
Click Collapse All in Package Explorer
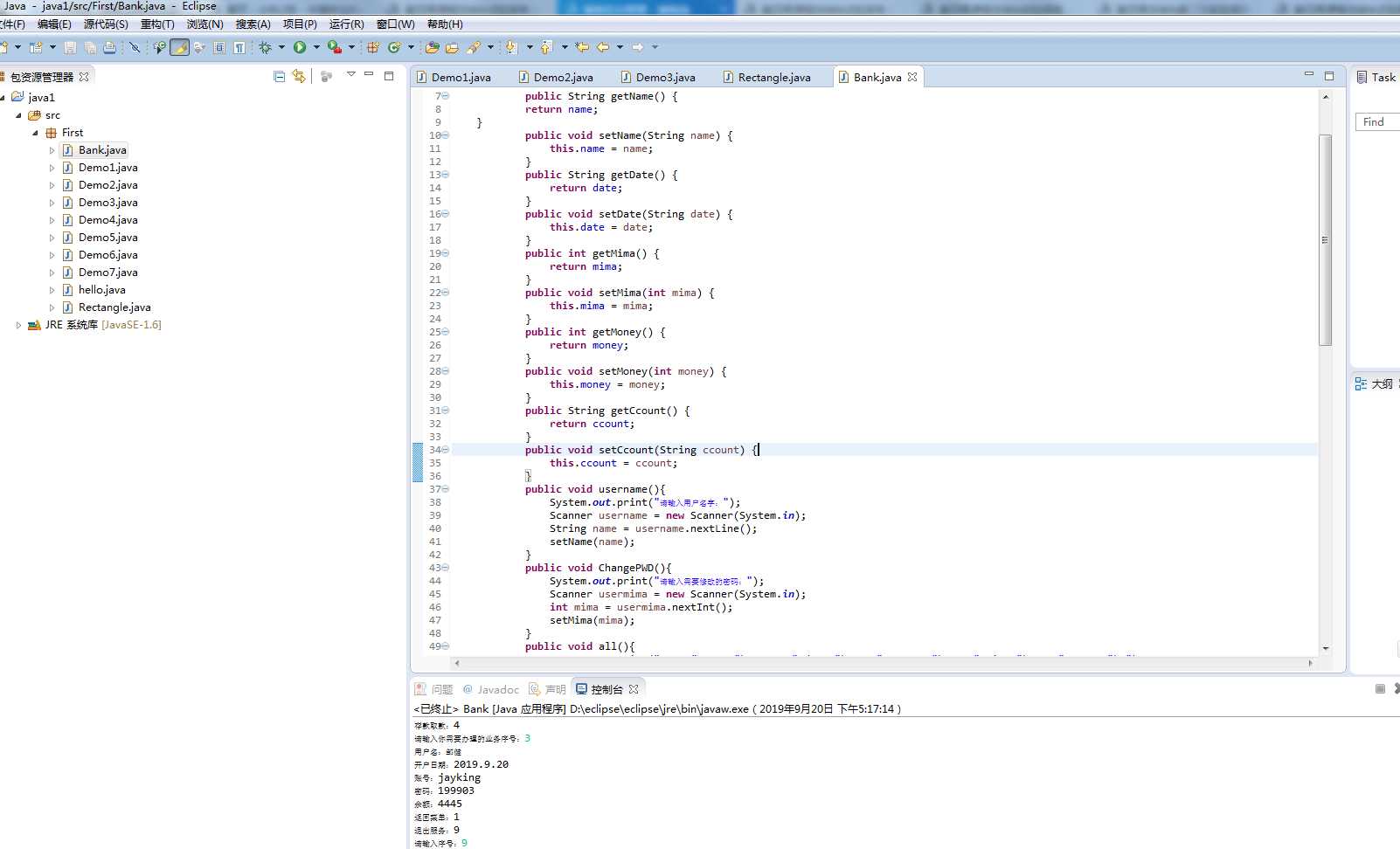tap(280, 77)
